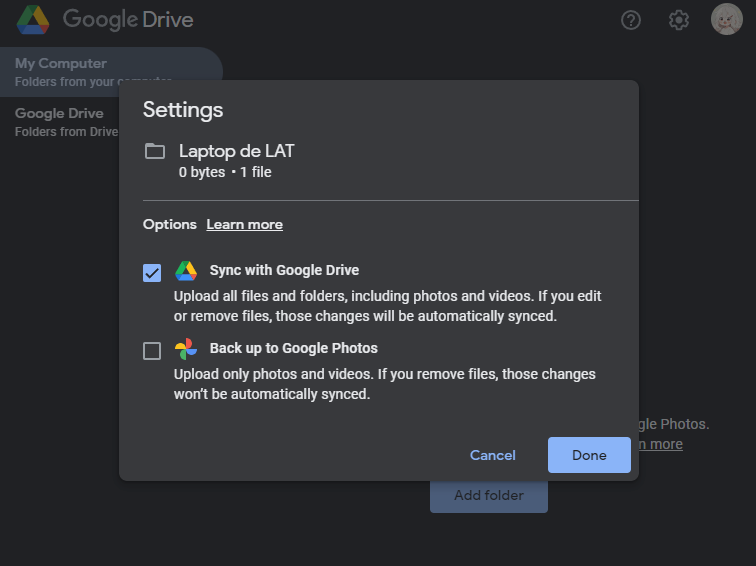Uncheck the Sync with Google Drive checkbox
Viewport: 756px width, 566px height.
[x=152, y=273]
